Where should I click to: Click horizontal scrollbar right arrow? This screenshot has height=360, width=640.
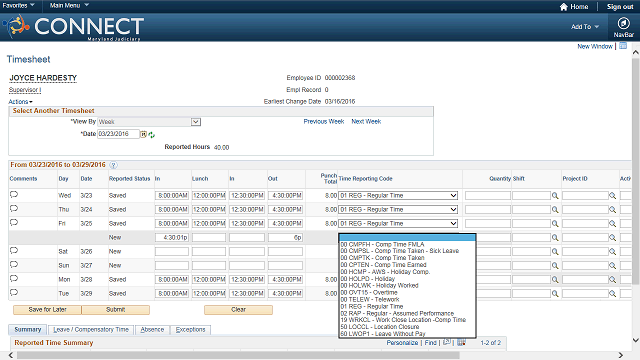(620, 355)
